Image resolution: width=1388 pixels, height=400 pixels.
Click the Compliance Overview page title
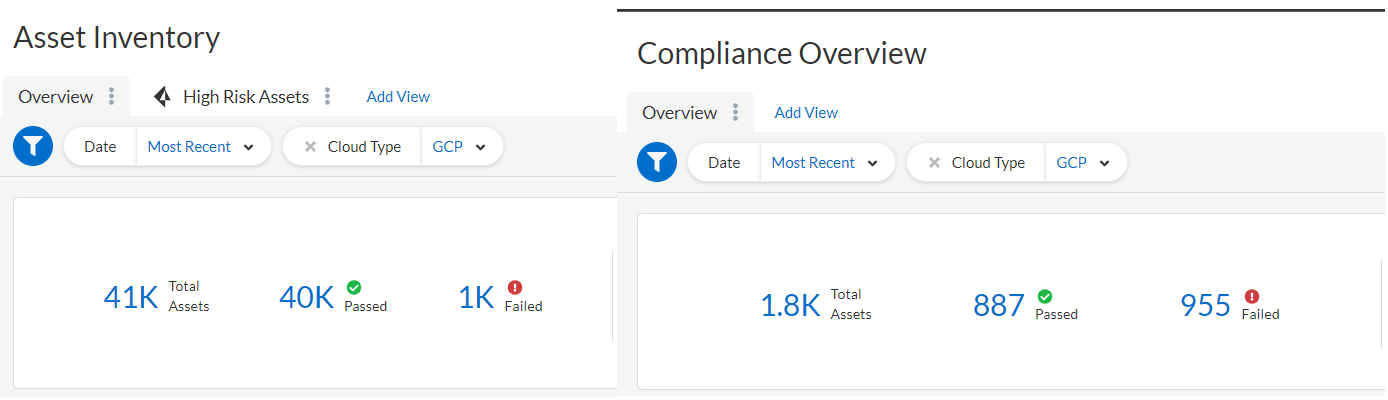782,54
